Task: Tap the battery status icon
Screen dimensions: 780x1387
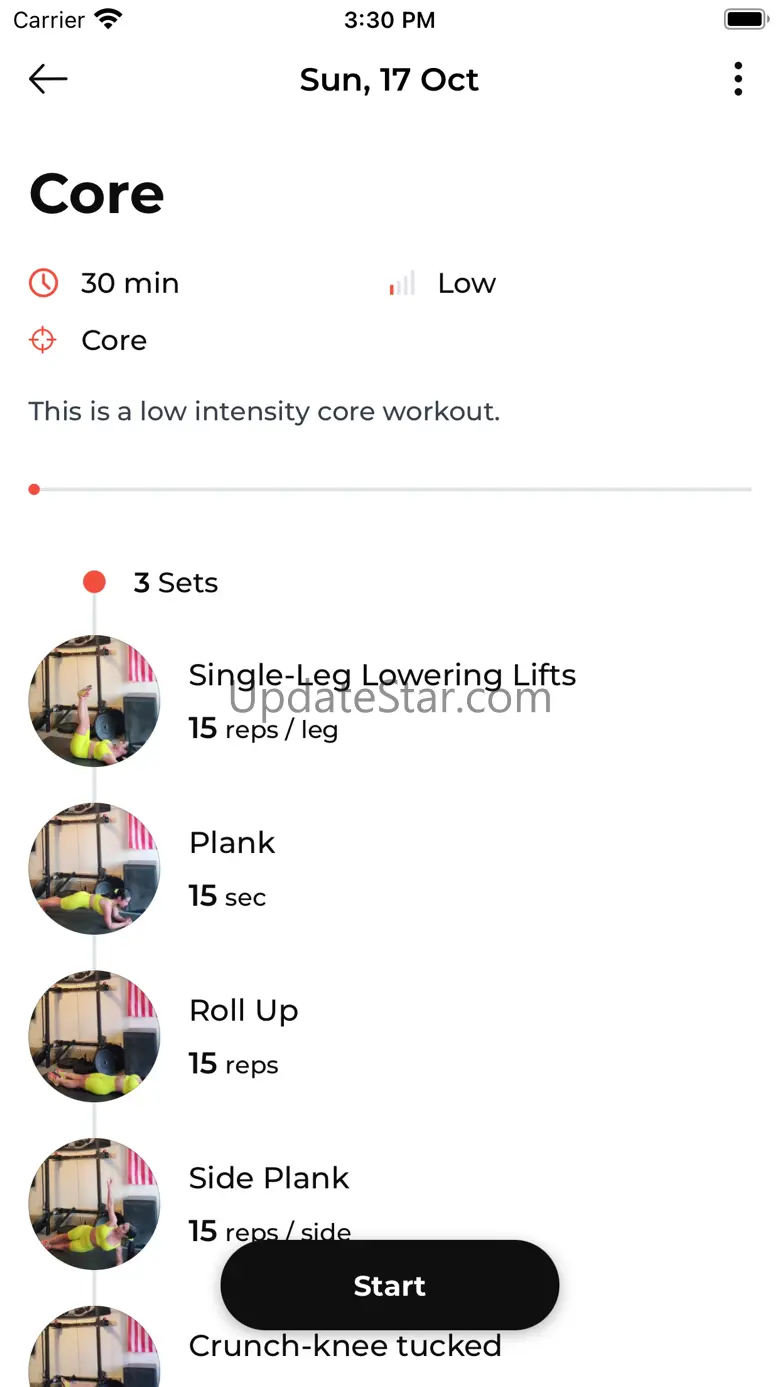Action: tap(745, 19)
